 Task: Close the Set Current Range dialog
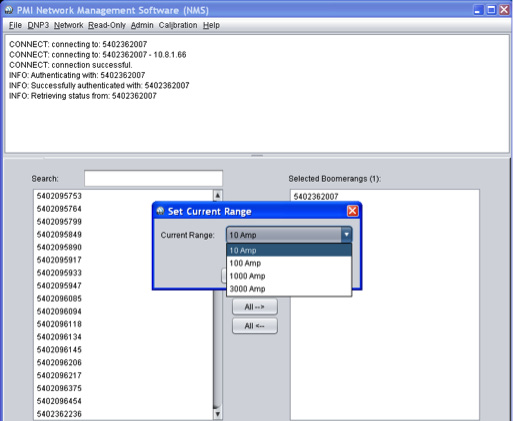(x=352, y=211)
